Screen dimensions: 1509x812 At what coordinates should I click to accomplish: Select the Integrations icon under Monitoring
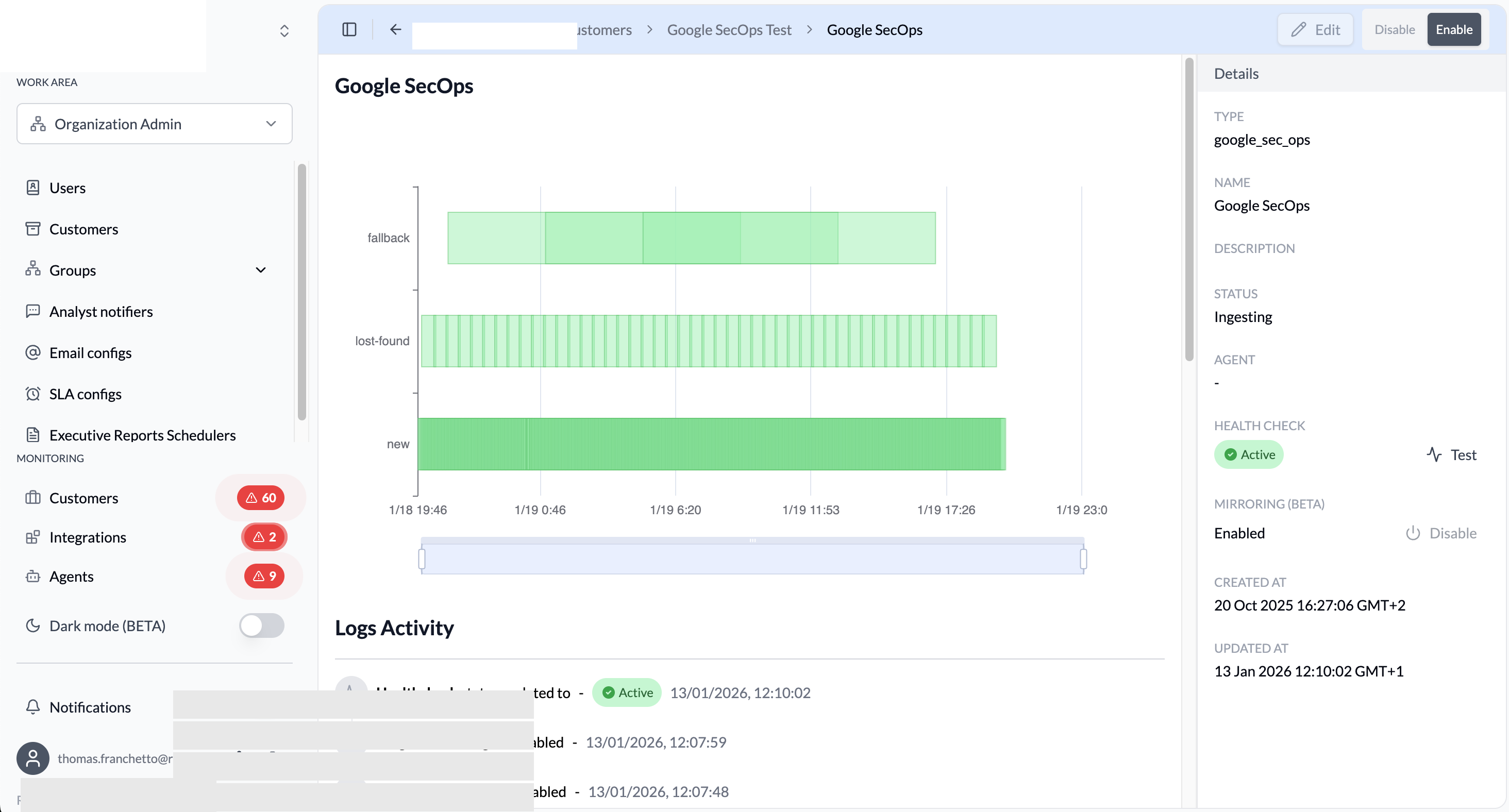pyautogui.click(x=33, y=537)
